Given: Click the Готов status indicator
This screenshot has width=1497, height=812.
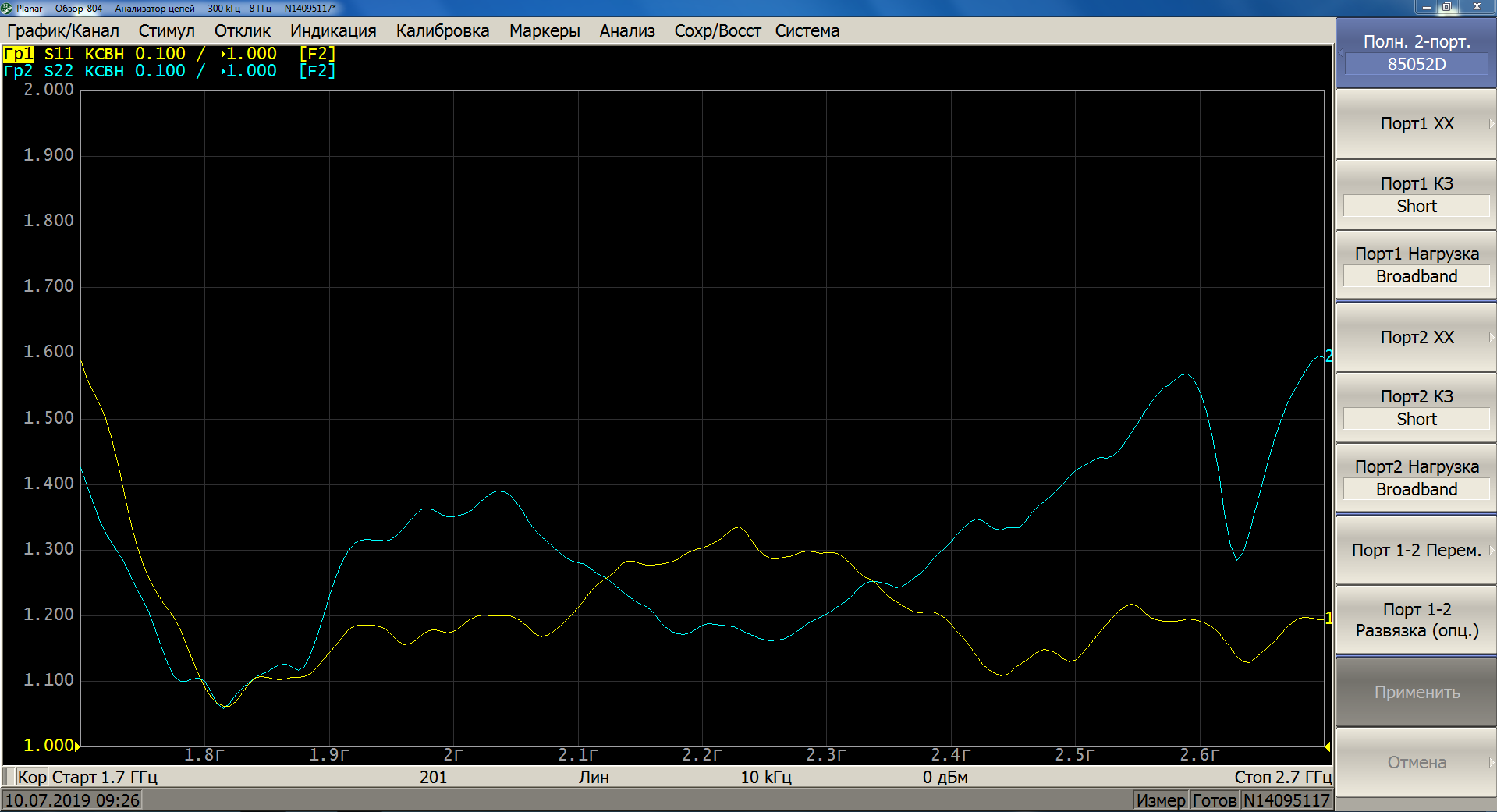Looking at the screenshot, I should 1215,800.
